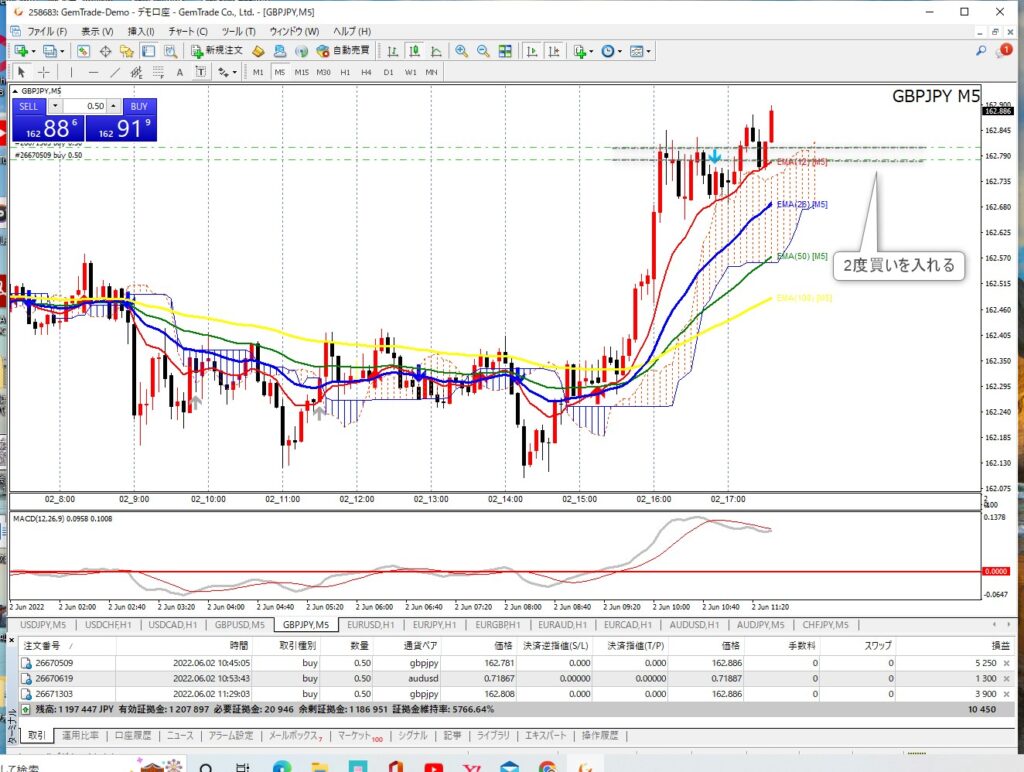Open the templates dropdown
This screenshot has width=1024, height=772.
coord(639,51)
